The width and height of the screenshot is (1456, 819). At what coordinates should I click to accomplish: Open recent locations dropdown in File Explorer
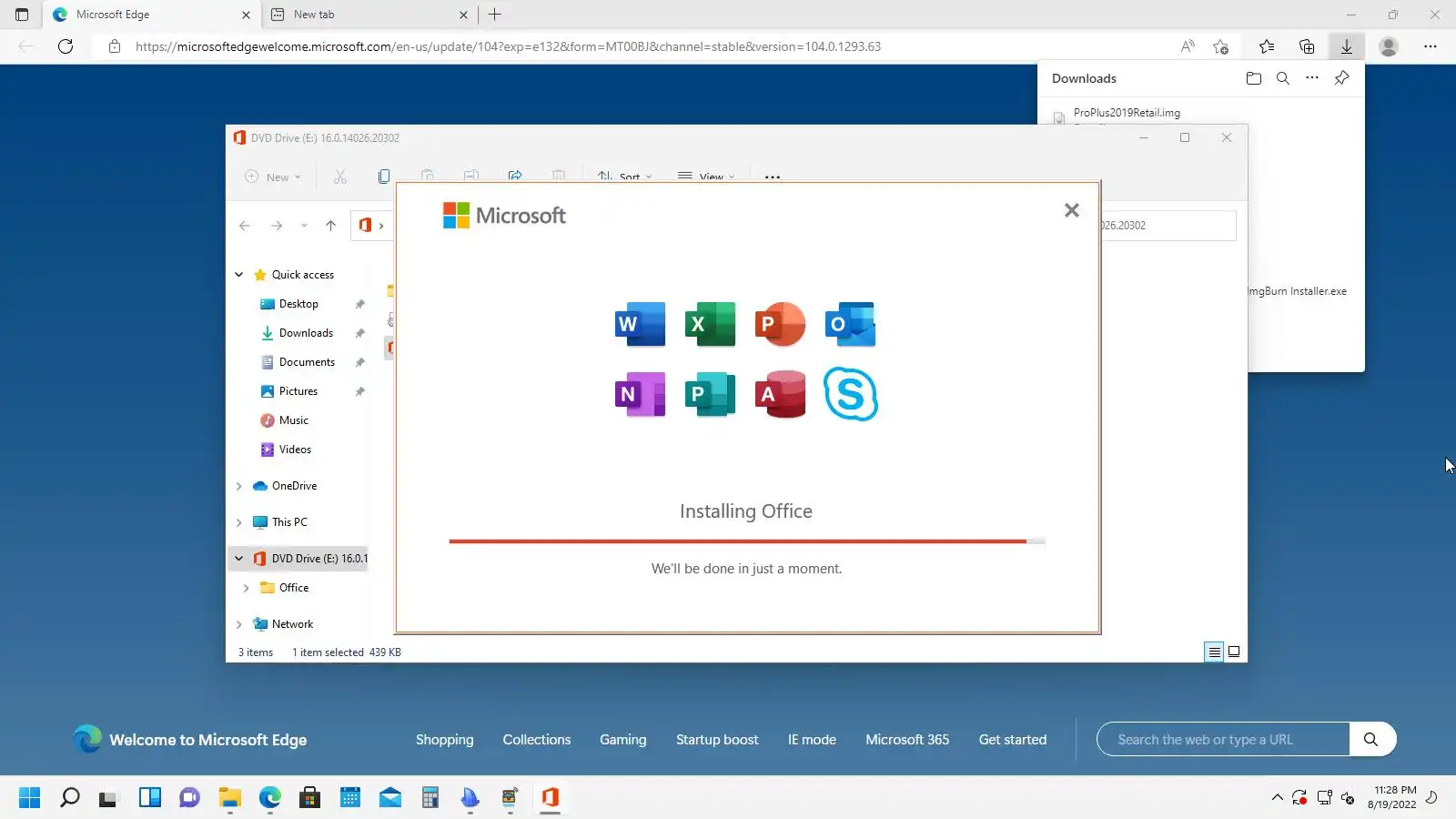pyautogui.click(x=304, y=226)
